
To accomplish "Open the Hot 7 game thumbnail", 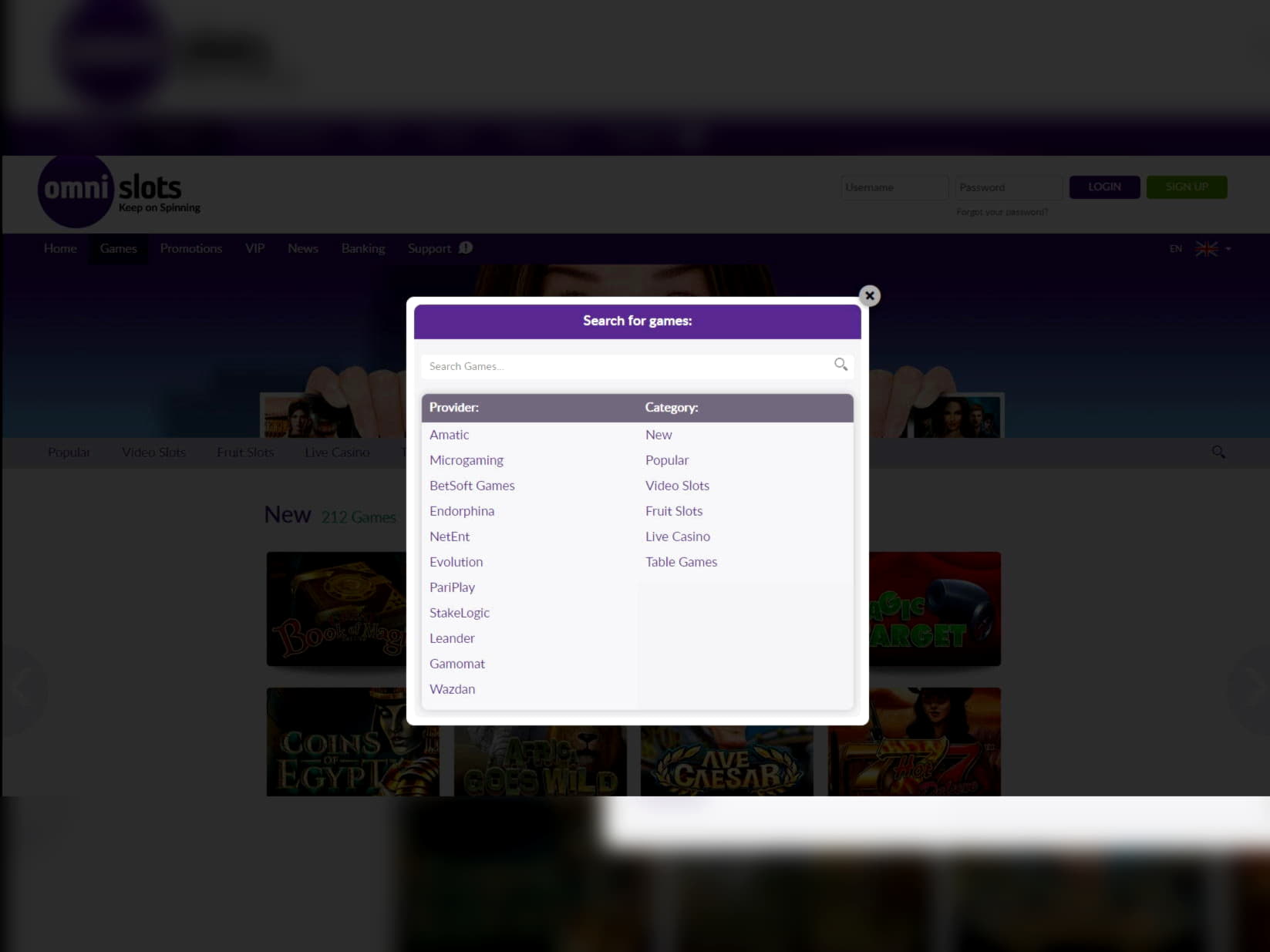I will coord(915,742).
